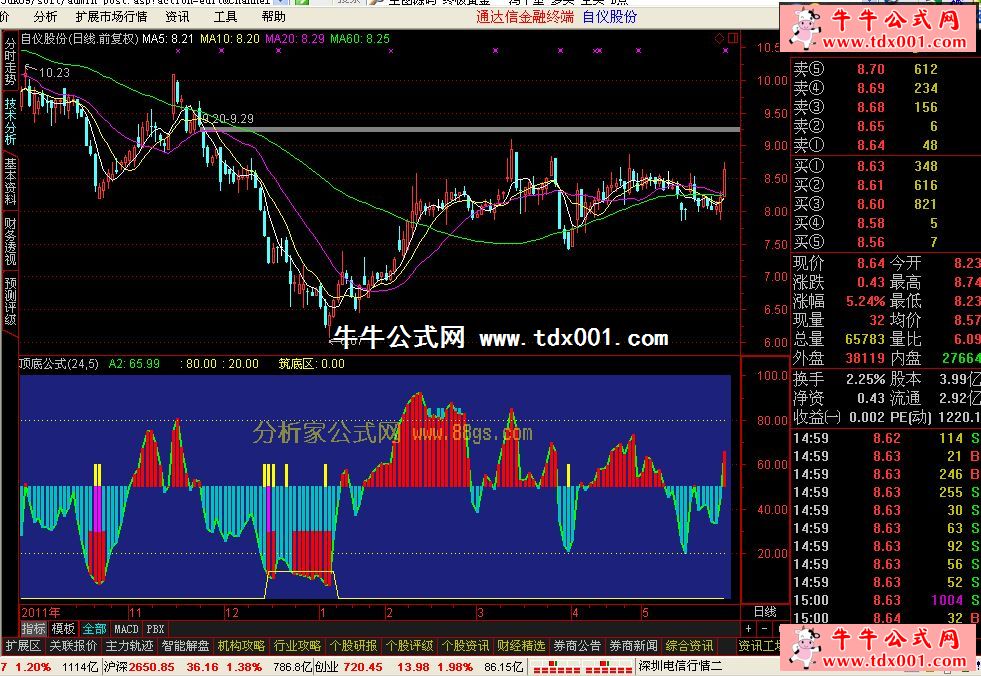Viewport: 981px width, 676px height.
Task: Switch to the 技术分析 side tab
Action: click(10, 121)
